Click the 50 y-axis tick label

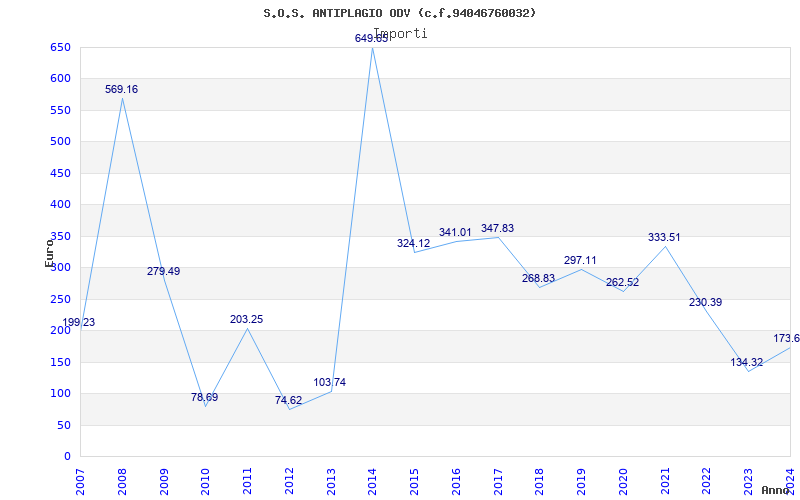[63, 425]
